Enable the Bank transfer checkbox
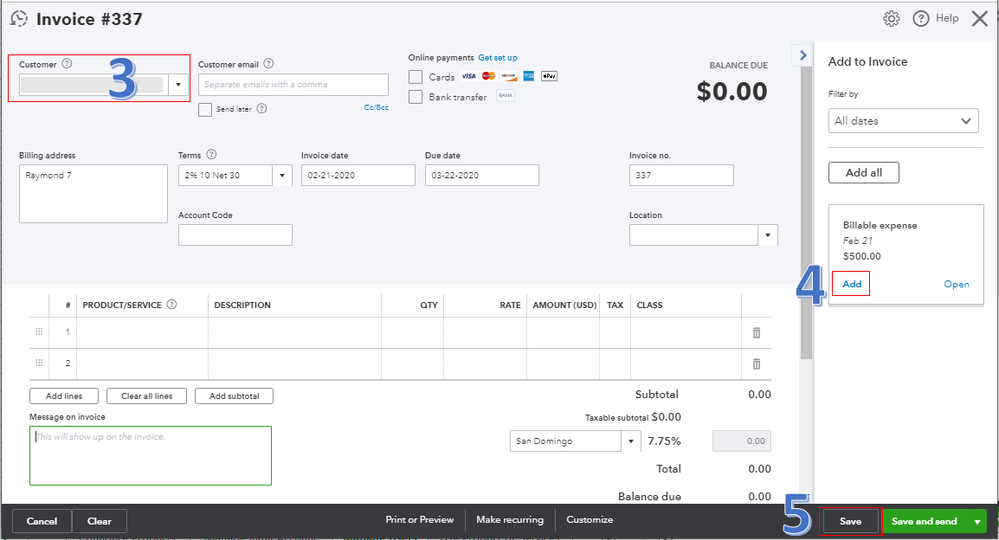 coord(415,97)
